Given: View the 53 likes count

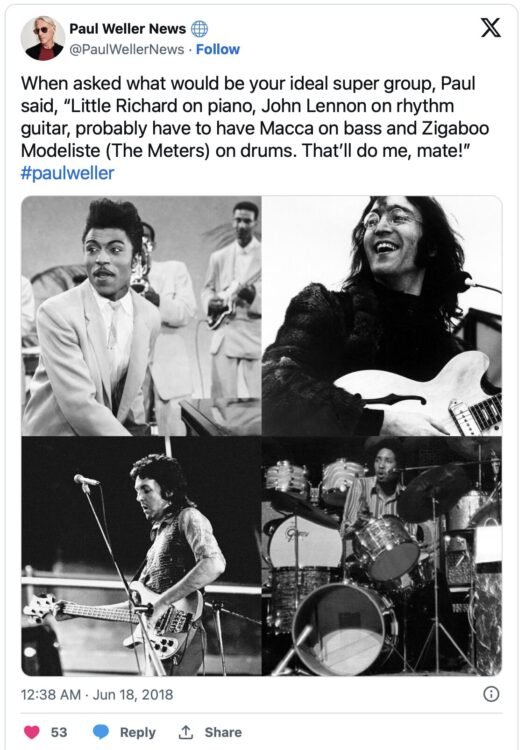Looking at the screenshot, I should [x=59, y=732].
